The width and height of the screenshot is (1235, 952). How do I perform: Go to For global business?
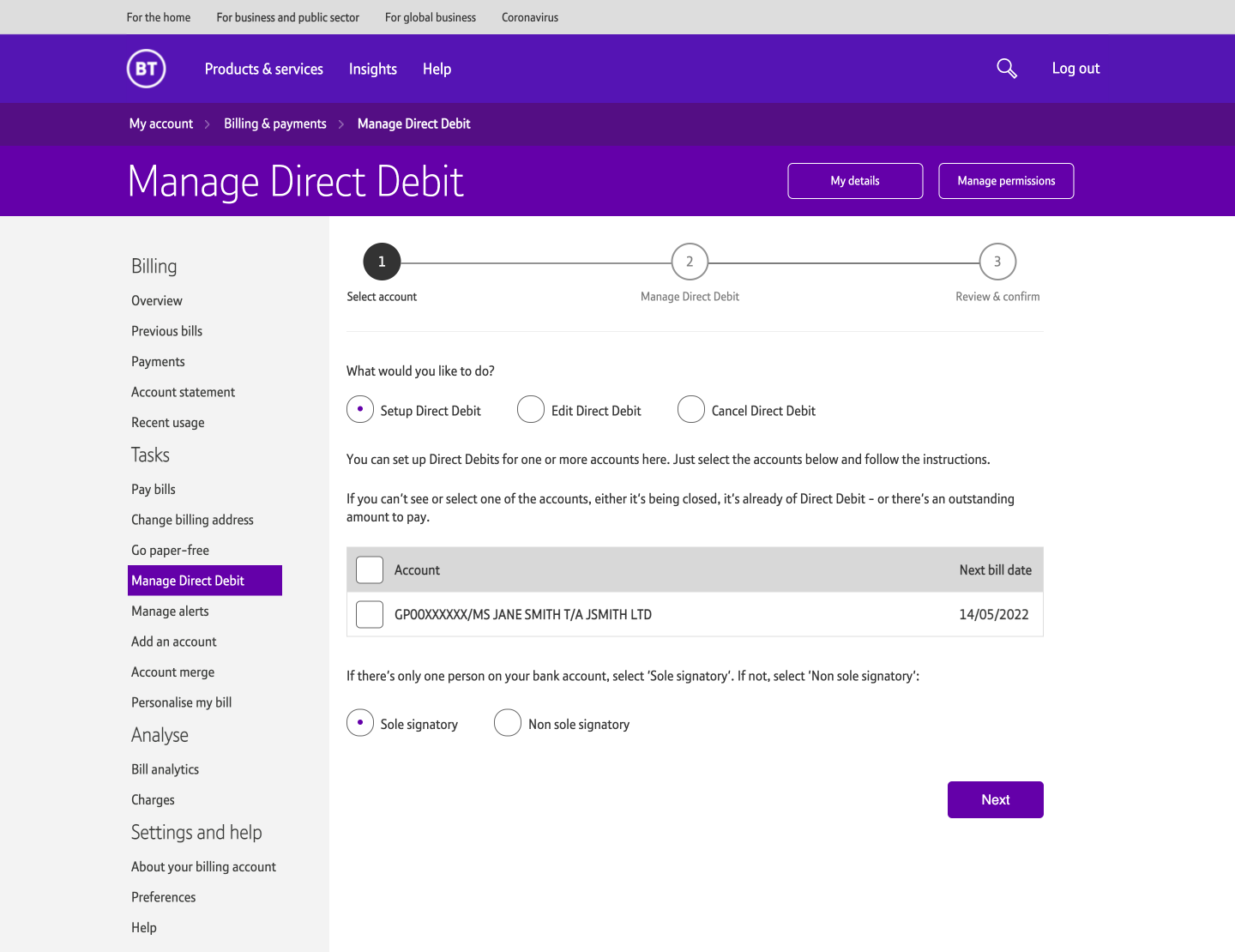click(431, 17)
